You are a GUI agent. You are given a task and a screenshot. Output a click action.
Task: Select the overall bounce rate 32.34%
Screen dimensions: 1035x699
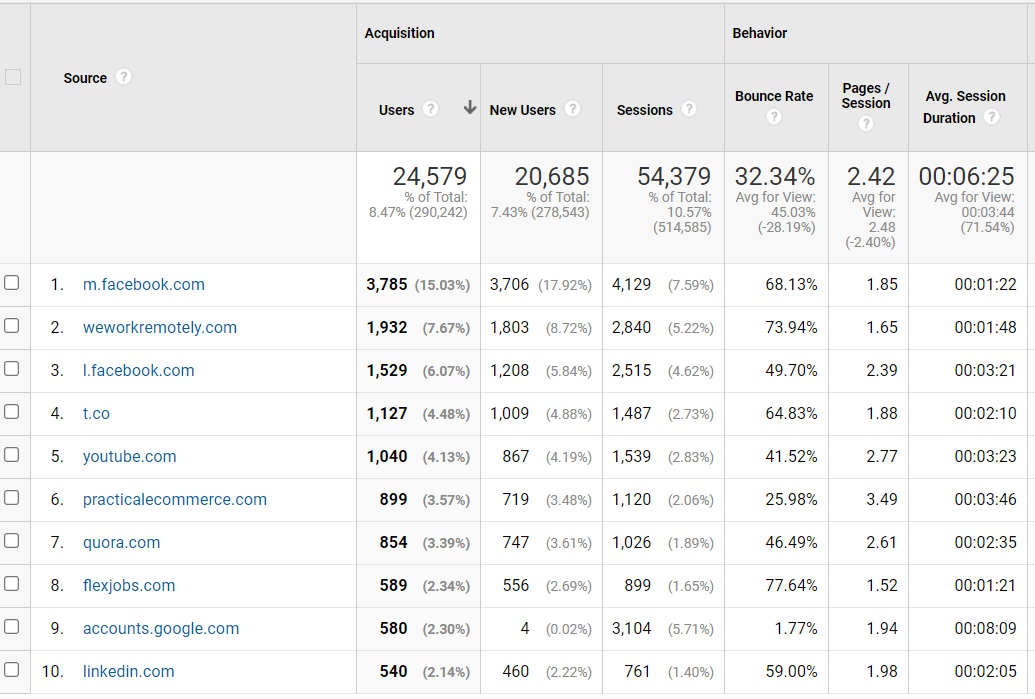[x=775, y=176]
